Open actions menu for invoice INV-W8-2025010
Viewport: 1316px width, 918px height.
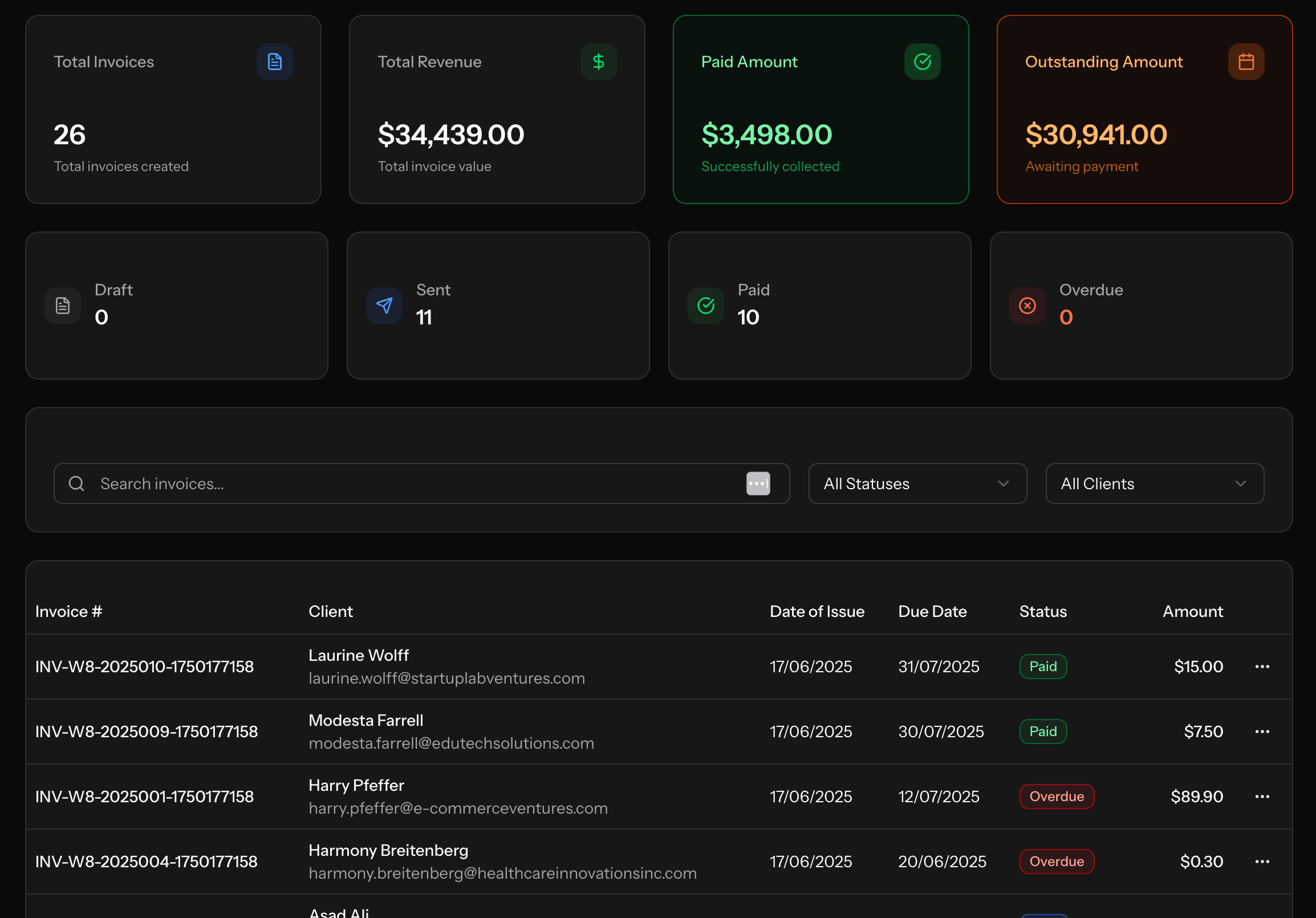[1262, 666]
